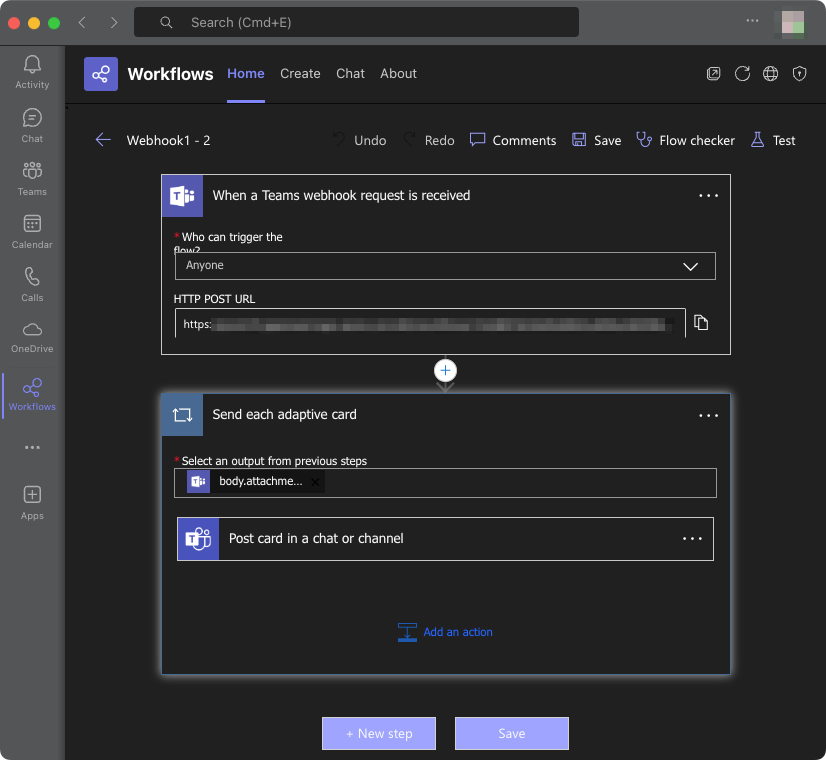Click Undo in the flow toolbar

pos(360,140)
